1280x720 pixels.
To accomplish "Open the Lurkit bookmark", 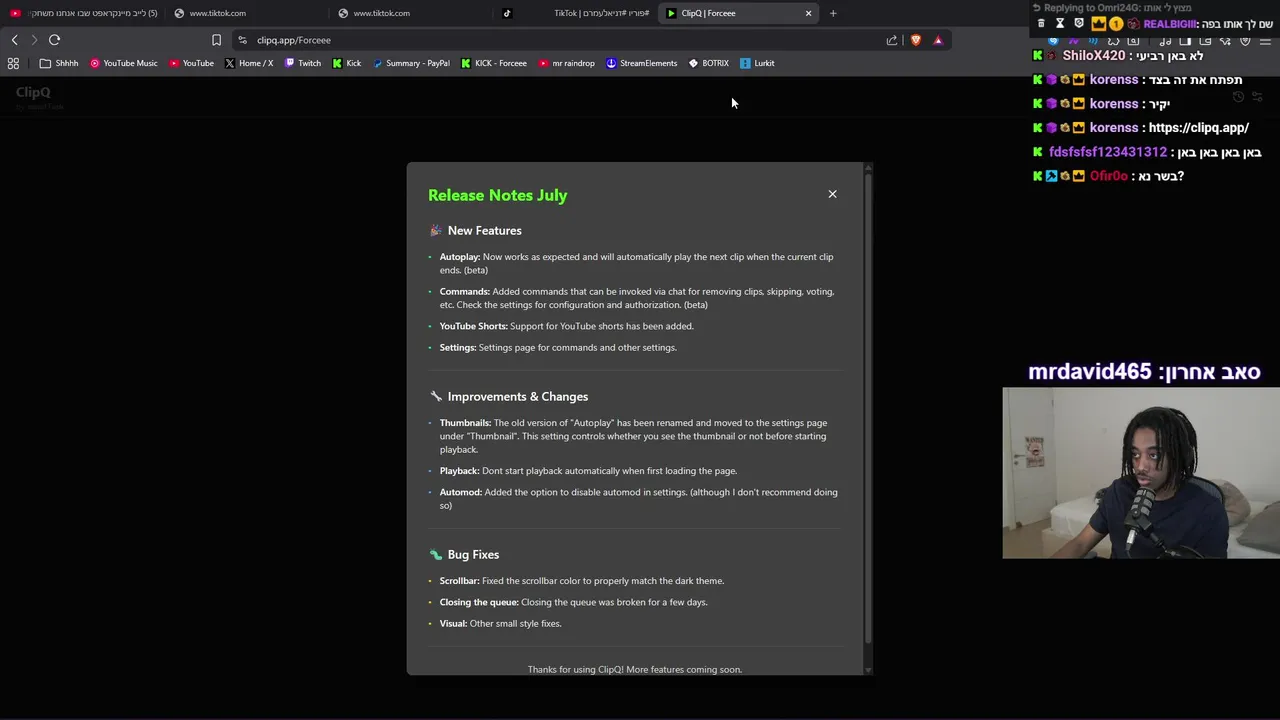I will pyautogui.click(x=757, y=63).
